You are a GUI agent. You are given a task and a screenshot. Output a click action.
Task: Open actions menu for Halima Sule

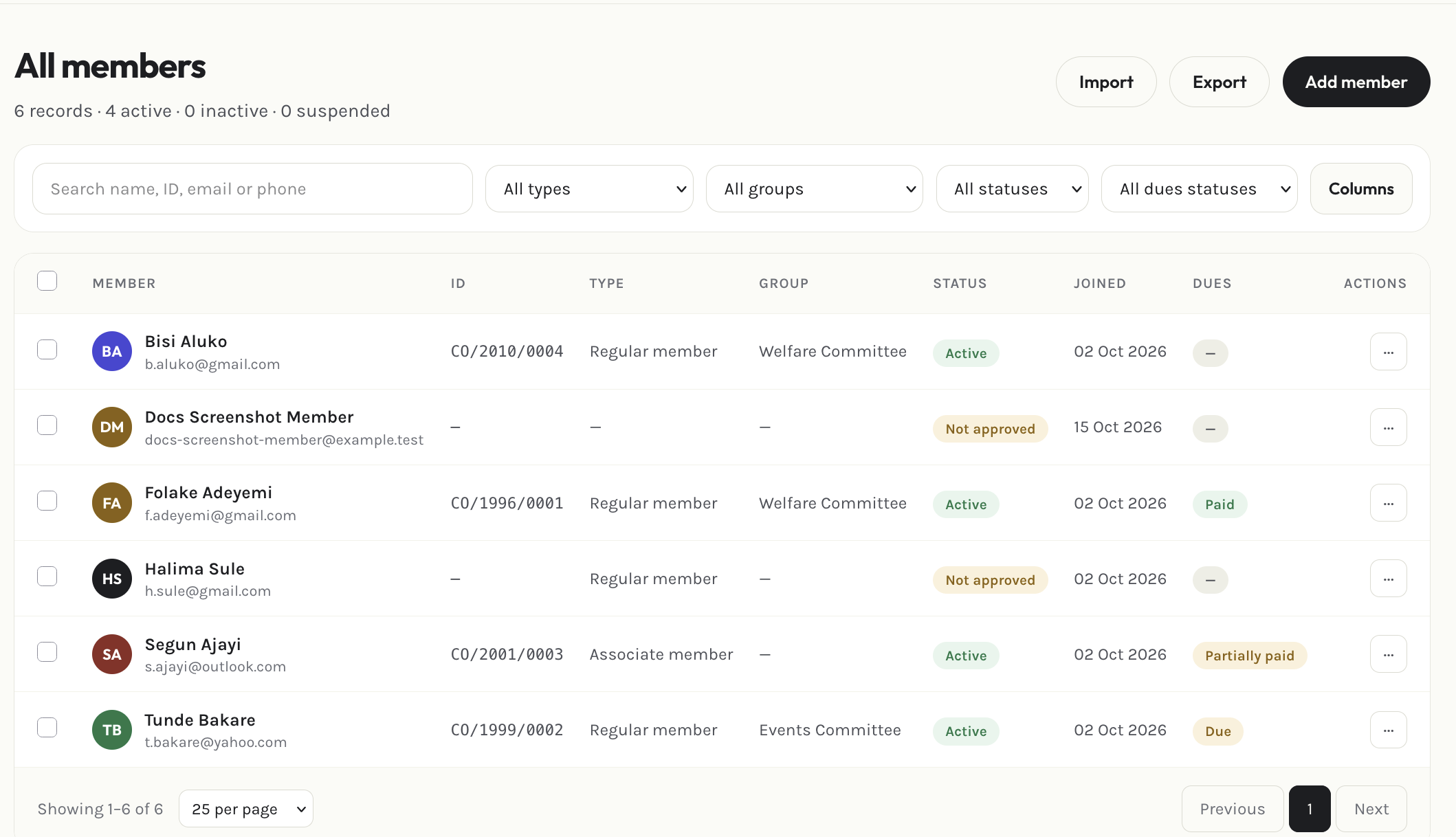(x=1388, y=579)
